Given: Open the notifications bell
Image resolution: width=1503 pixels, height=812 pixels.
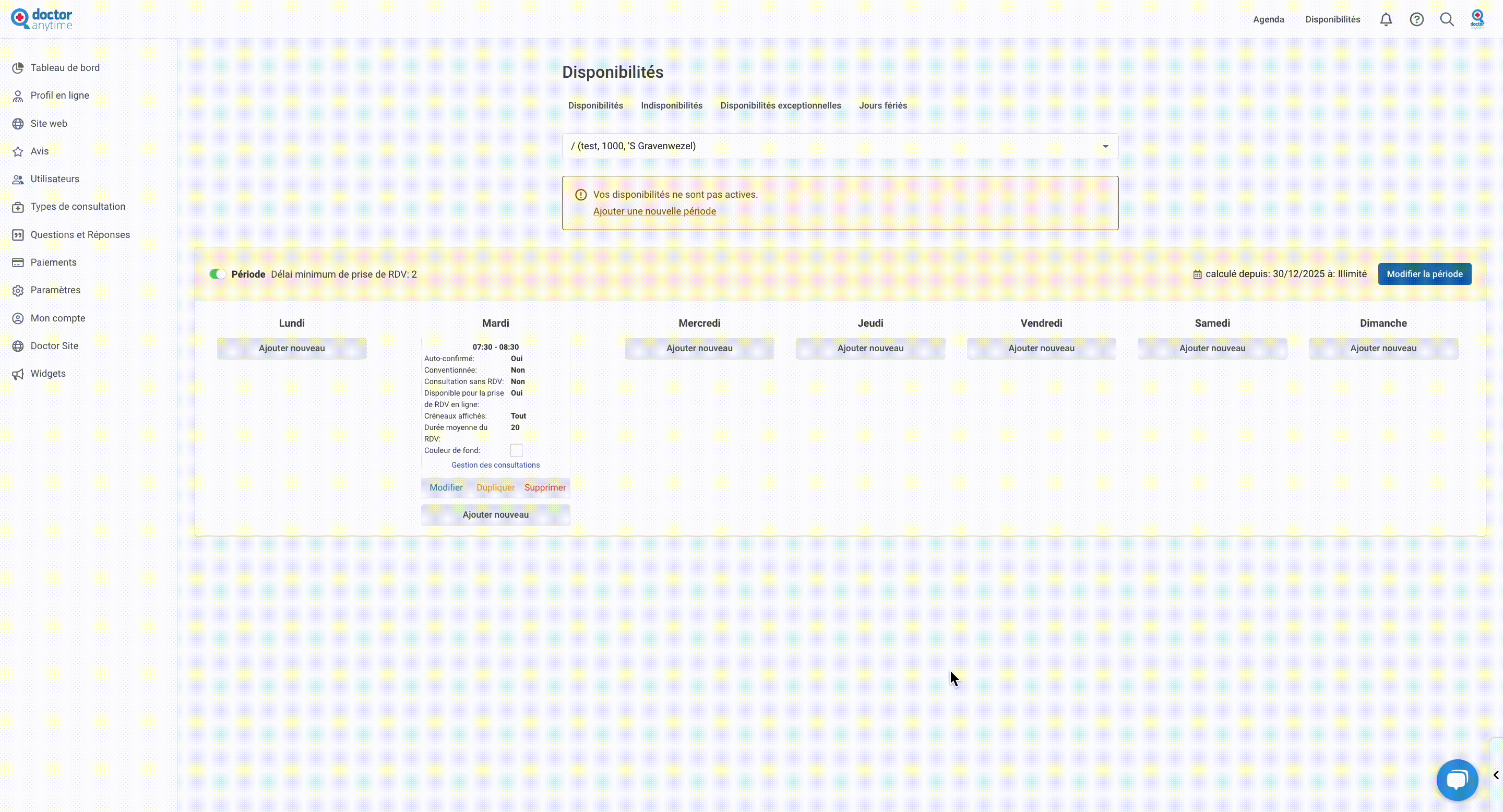Looking at the screenshot, I should pos(1386,19).
